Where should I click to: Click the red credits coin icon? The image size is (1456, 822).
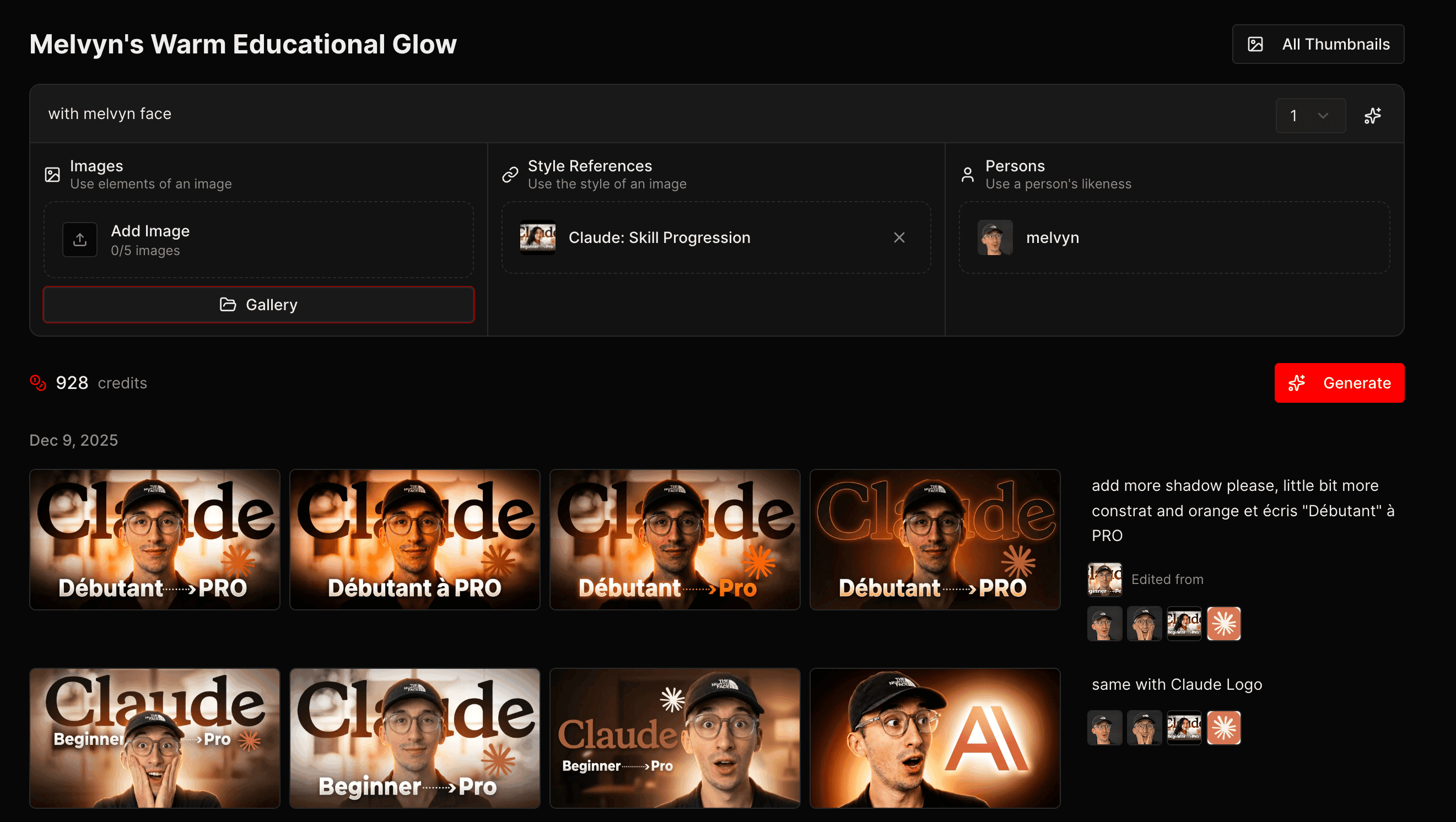(38, 382)
